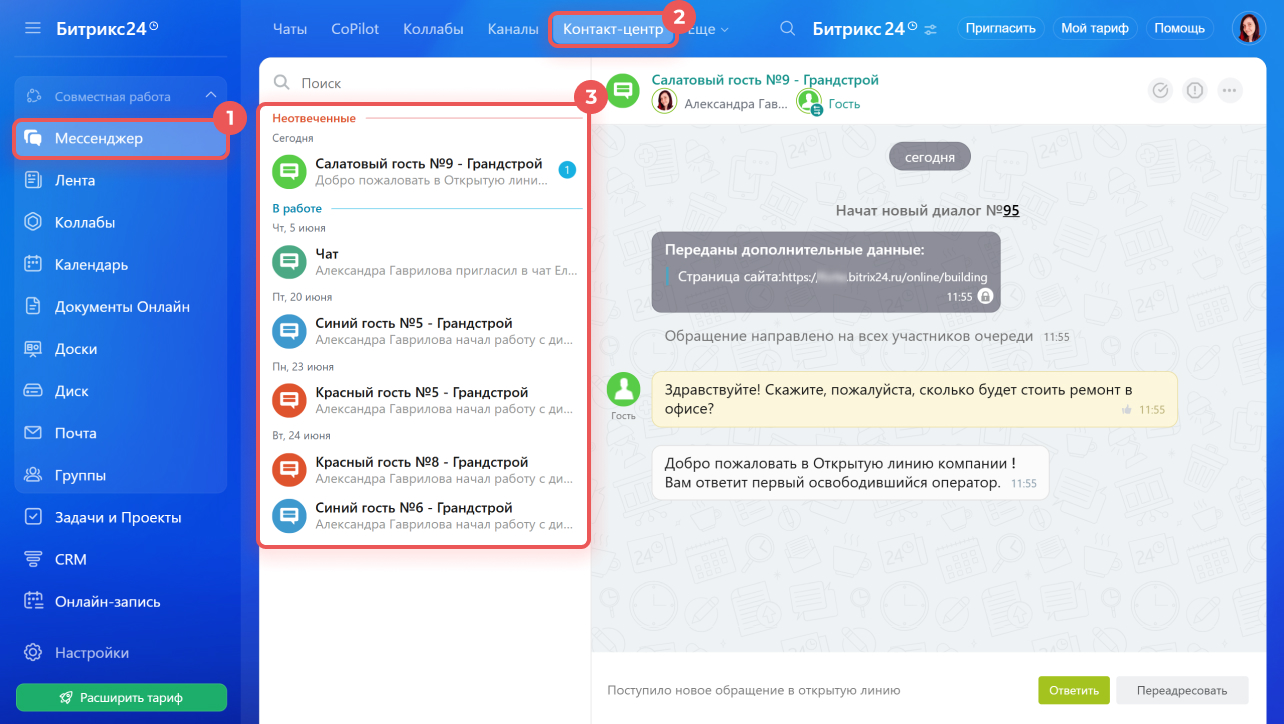The width and height of the screenshot is (1284, 724).
Task: Click the unread badge on Салатовый гость №9
Action: pos(567,170)
